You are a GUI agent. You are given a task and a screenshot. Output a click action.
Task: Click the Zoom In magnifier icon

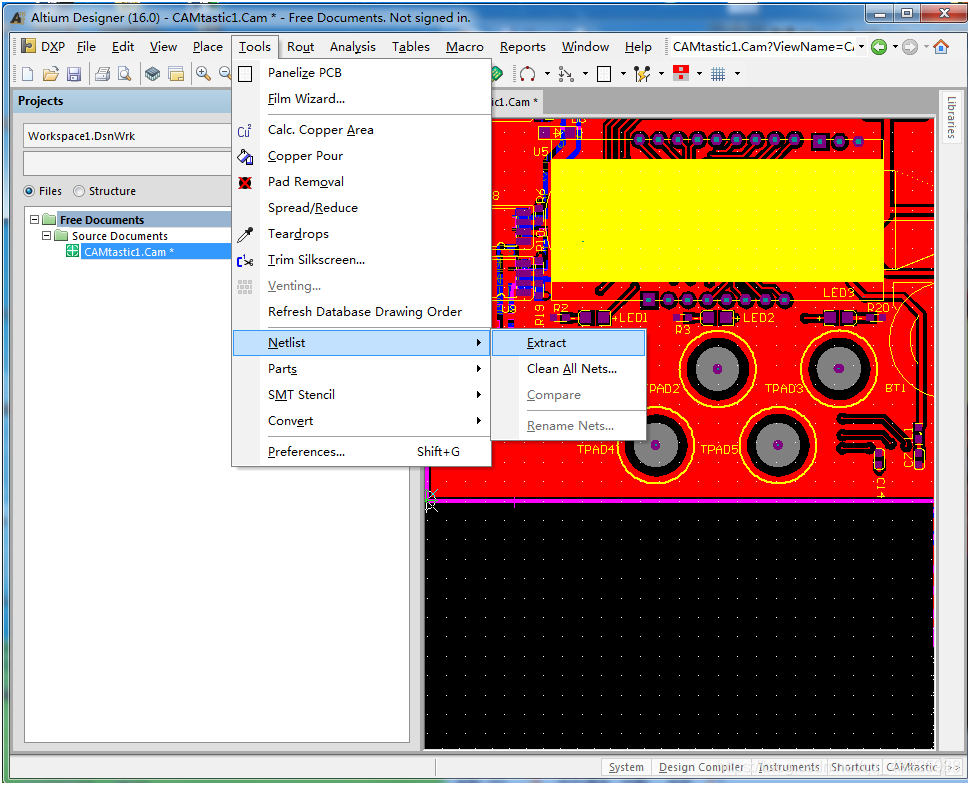pos(203,74)
